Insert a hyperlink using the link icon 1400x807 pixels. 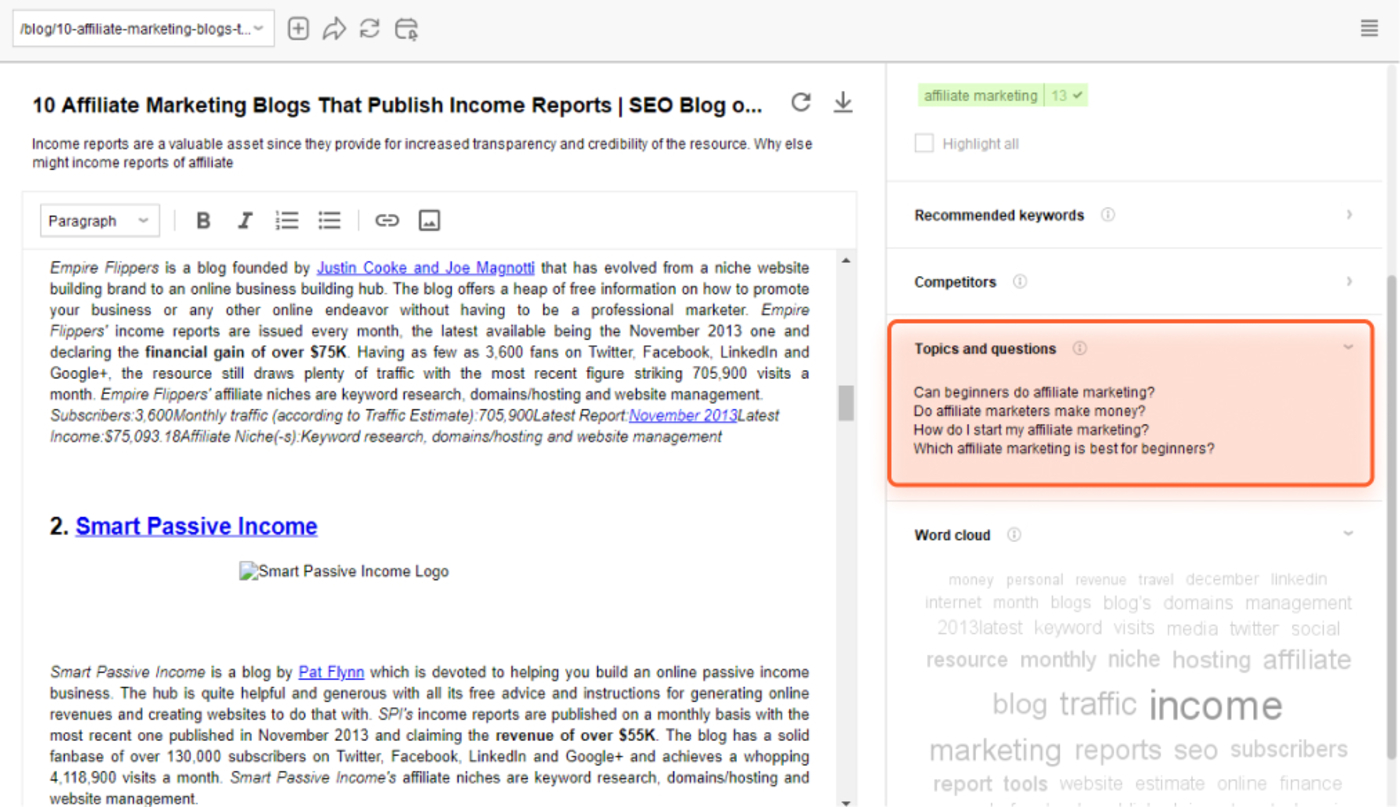[387, 220]
